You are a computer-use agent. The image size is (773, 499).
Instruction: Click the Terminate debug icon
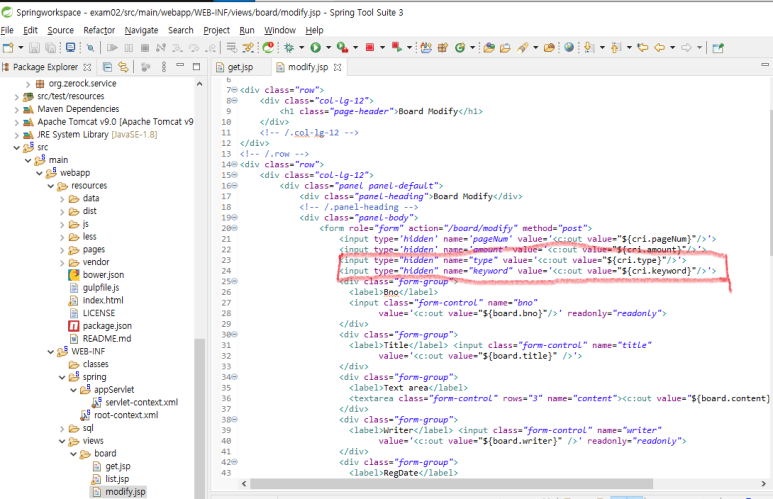145,48
